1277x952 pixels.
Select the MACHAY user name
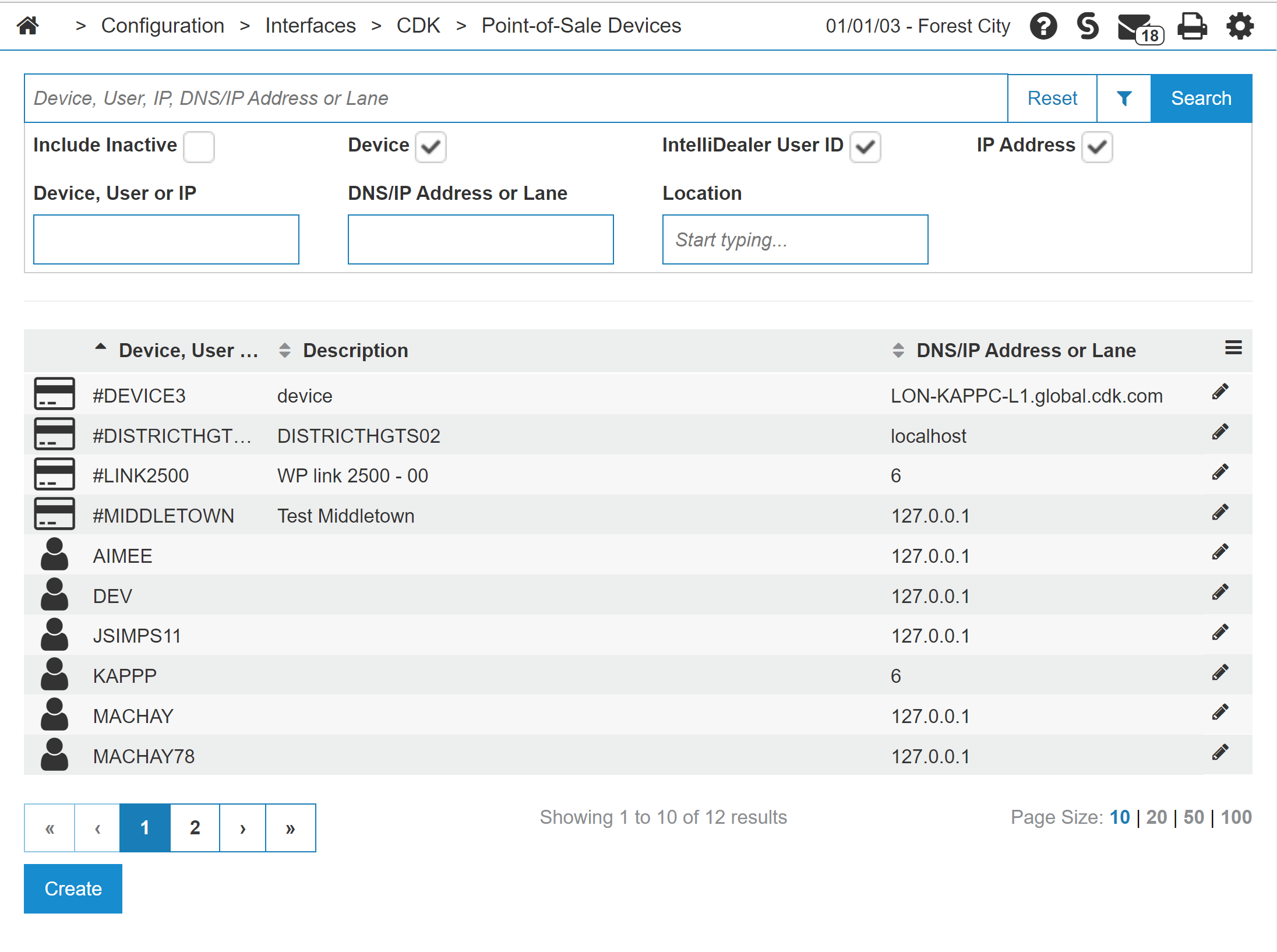(133, 716)
